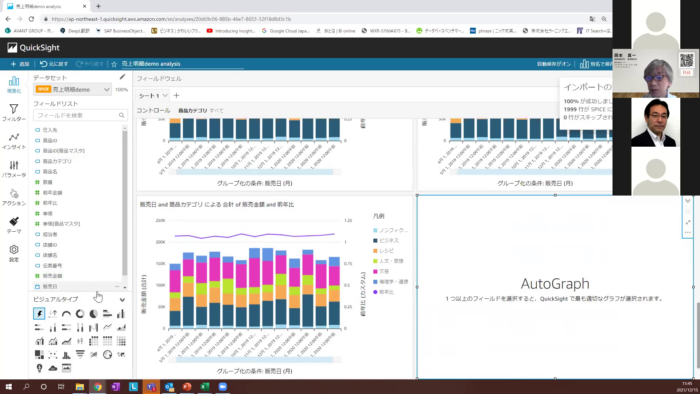Add a new sheet with plus button
The image size is (700, 394).
(176, 95)
